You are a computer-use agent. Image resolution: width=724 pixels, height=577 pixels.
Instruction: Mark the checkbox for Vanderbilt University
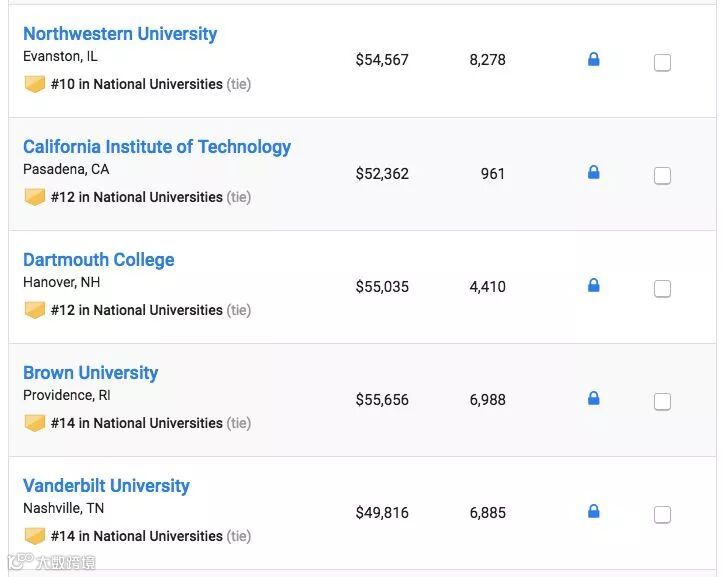[662, 515]
